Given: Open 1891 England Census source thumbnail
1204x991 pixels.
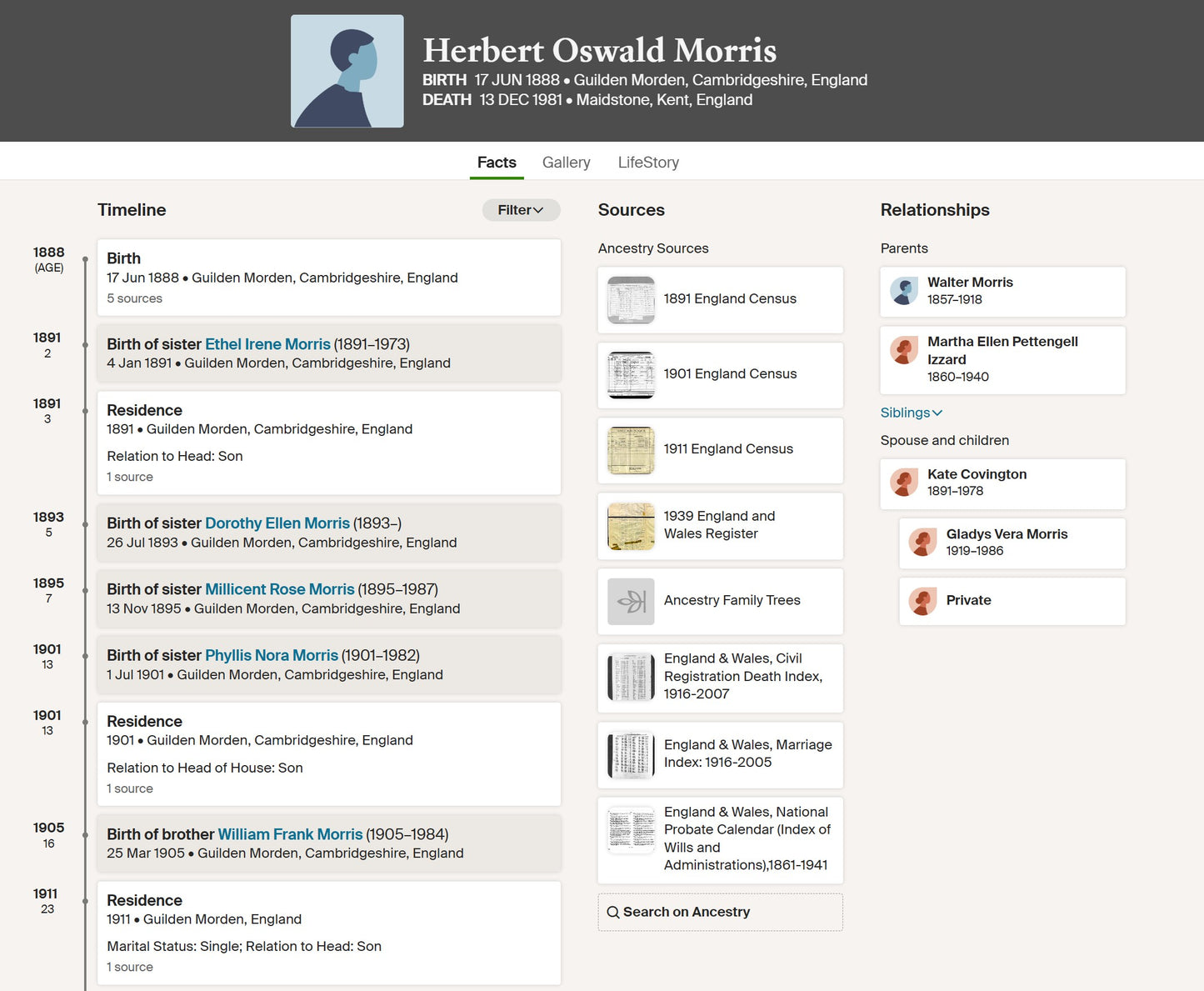Looking at the screenshot, I should tap(631, 300).
